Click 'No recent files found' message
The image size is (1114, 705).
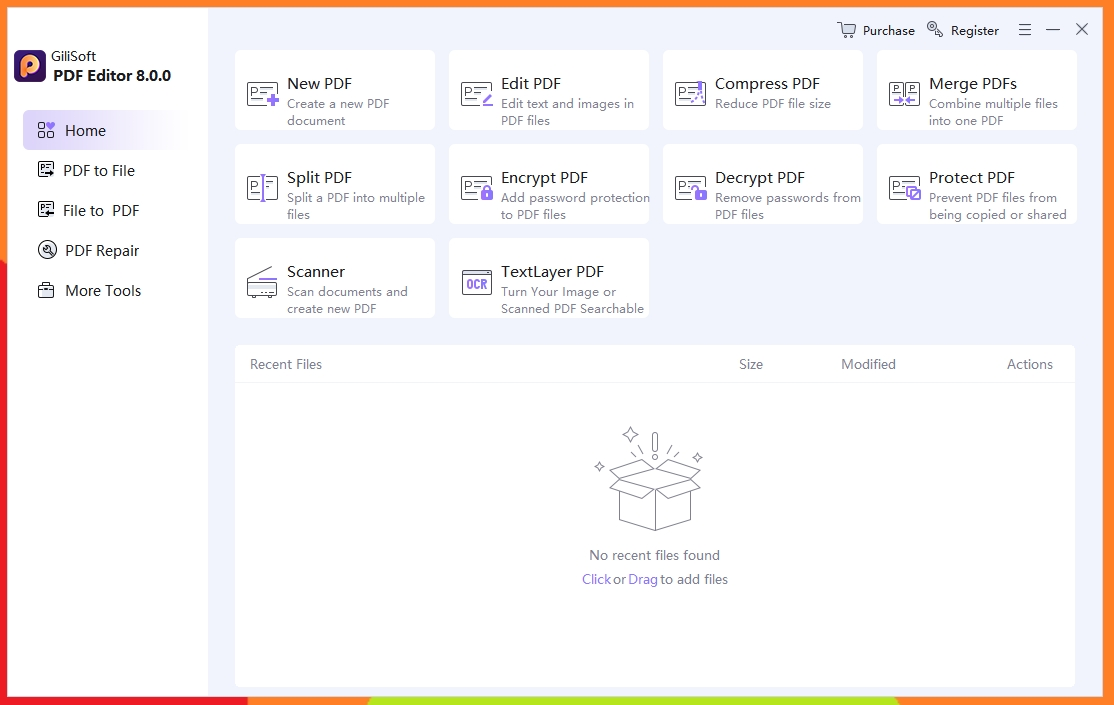pyautogui.click(x=654, y=555)
